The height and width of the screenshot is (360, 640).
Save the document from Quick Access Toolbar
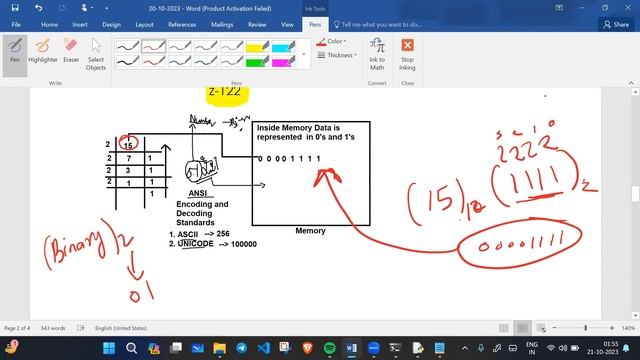pyautogui.click(x=15, y=8)
